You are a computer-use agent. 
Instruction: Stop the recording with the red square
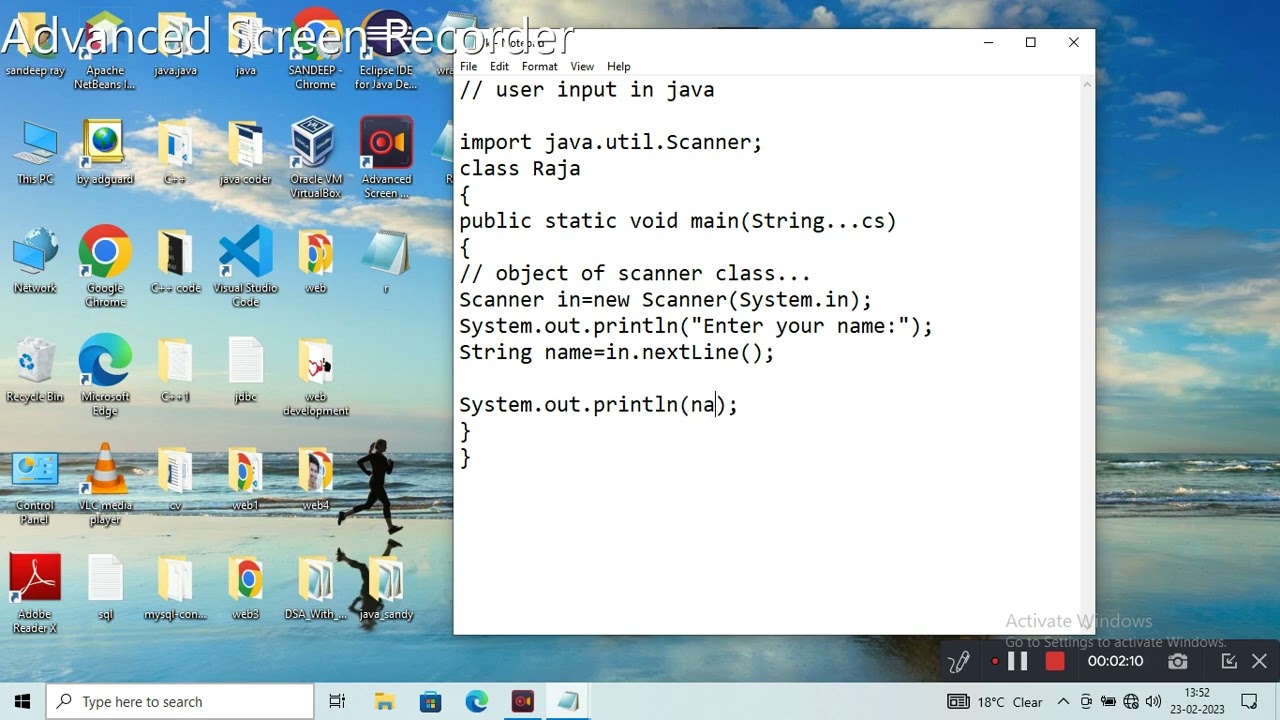(1054, 661)
